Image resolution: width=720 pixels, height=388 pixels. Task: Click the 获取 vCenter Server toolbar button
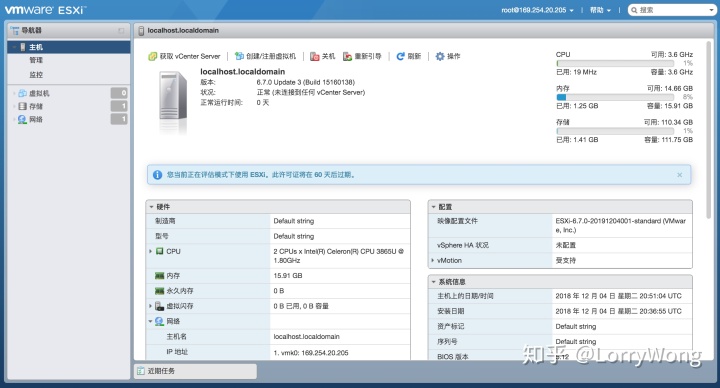click(x=184, y=56)
